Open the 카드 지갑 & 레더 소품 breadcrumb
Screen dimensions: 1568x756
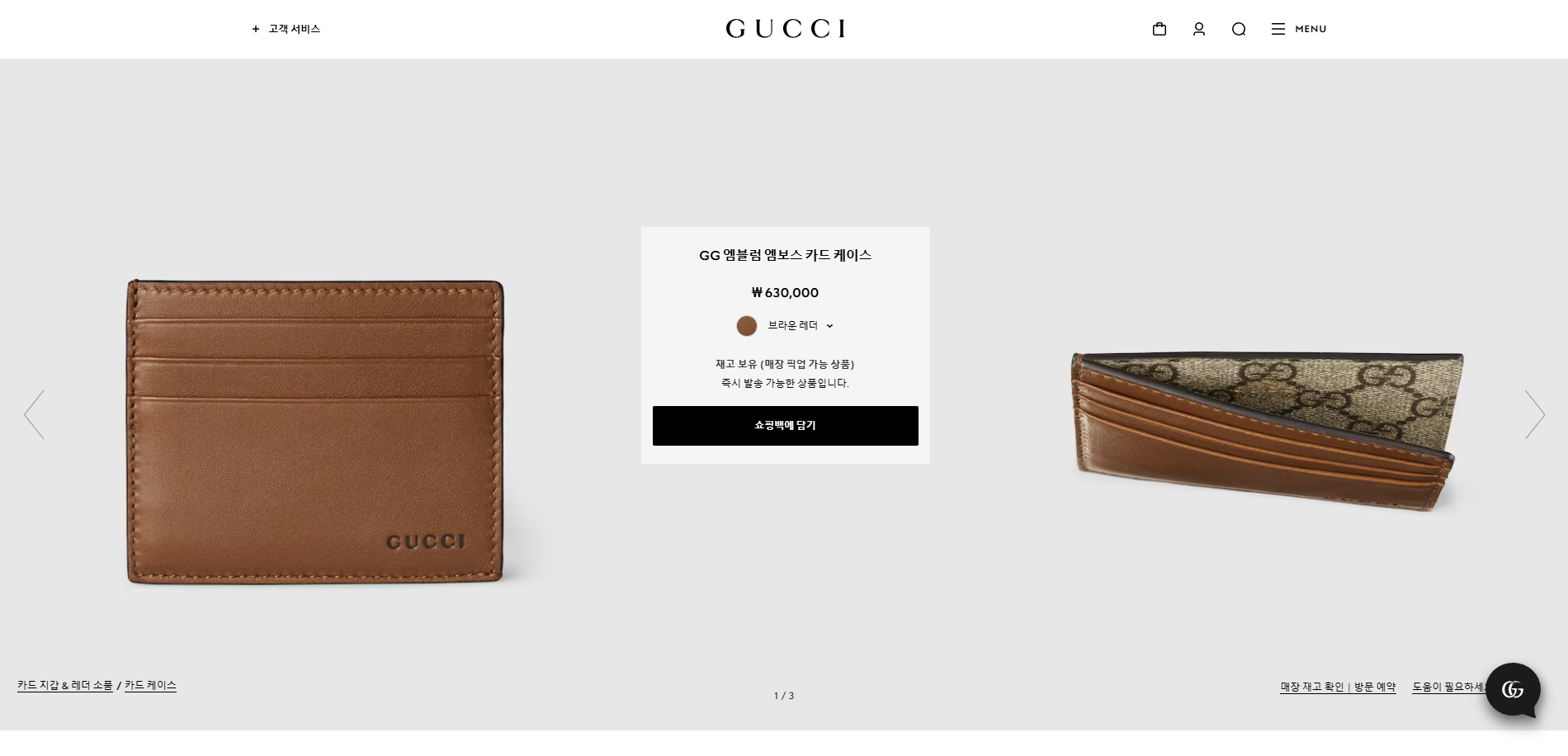click(65, 685)
